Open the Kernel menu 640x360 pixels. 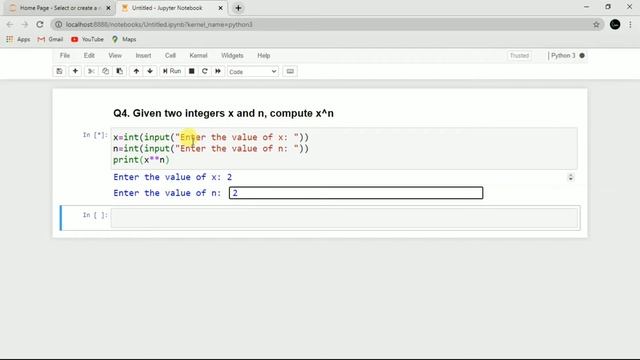point(198,56)
